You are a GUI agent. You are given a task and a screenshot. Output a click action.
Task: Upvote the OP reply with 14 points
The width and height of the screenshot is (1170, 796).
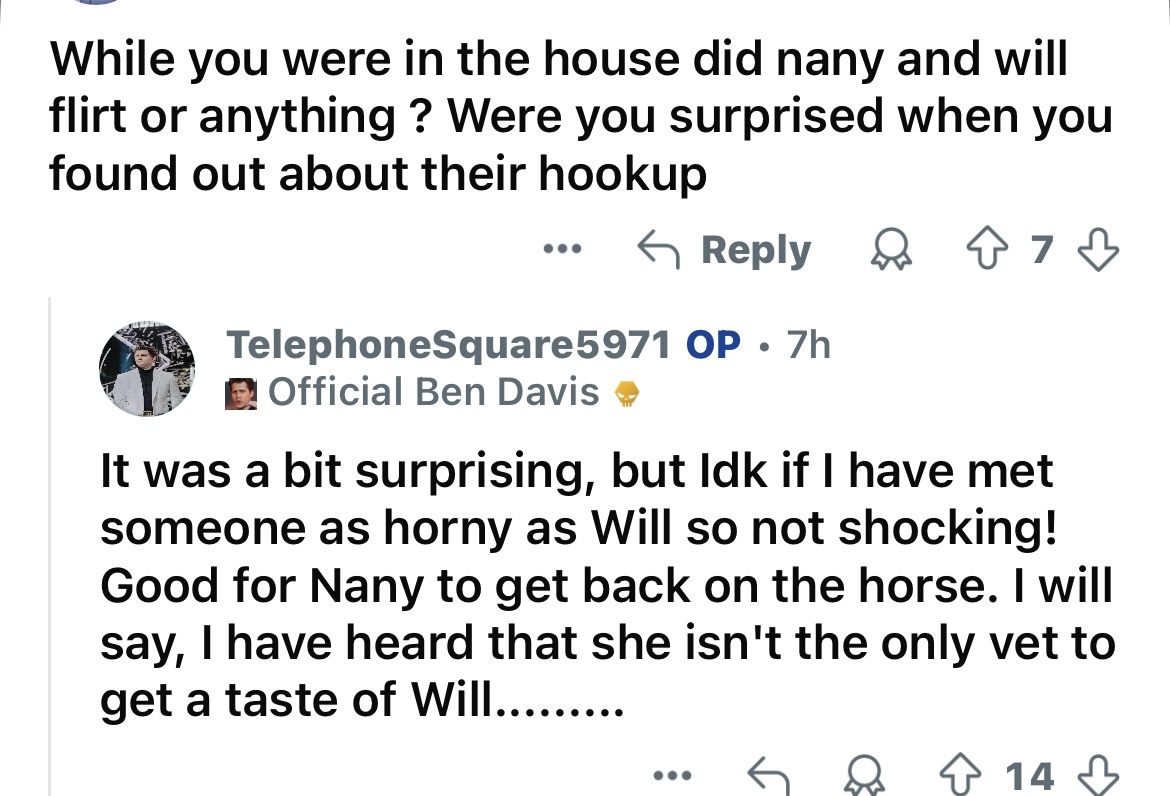960,776
